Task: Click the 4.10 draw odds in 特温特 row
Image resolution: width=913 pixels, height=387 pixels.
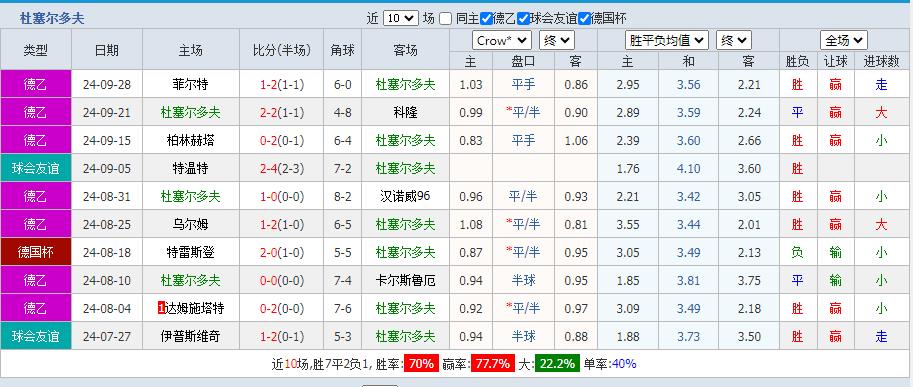Action: click(688, 168)
